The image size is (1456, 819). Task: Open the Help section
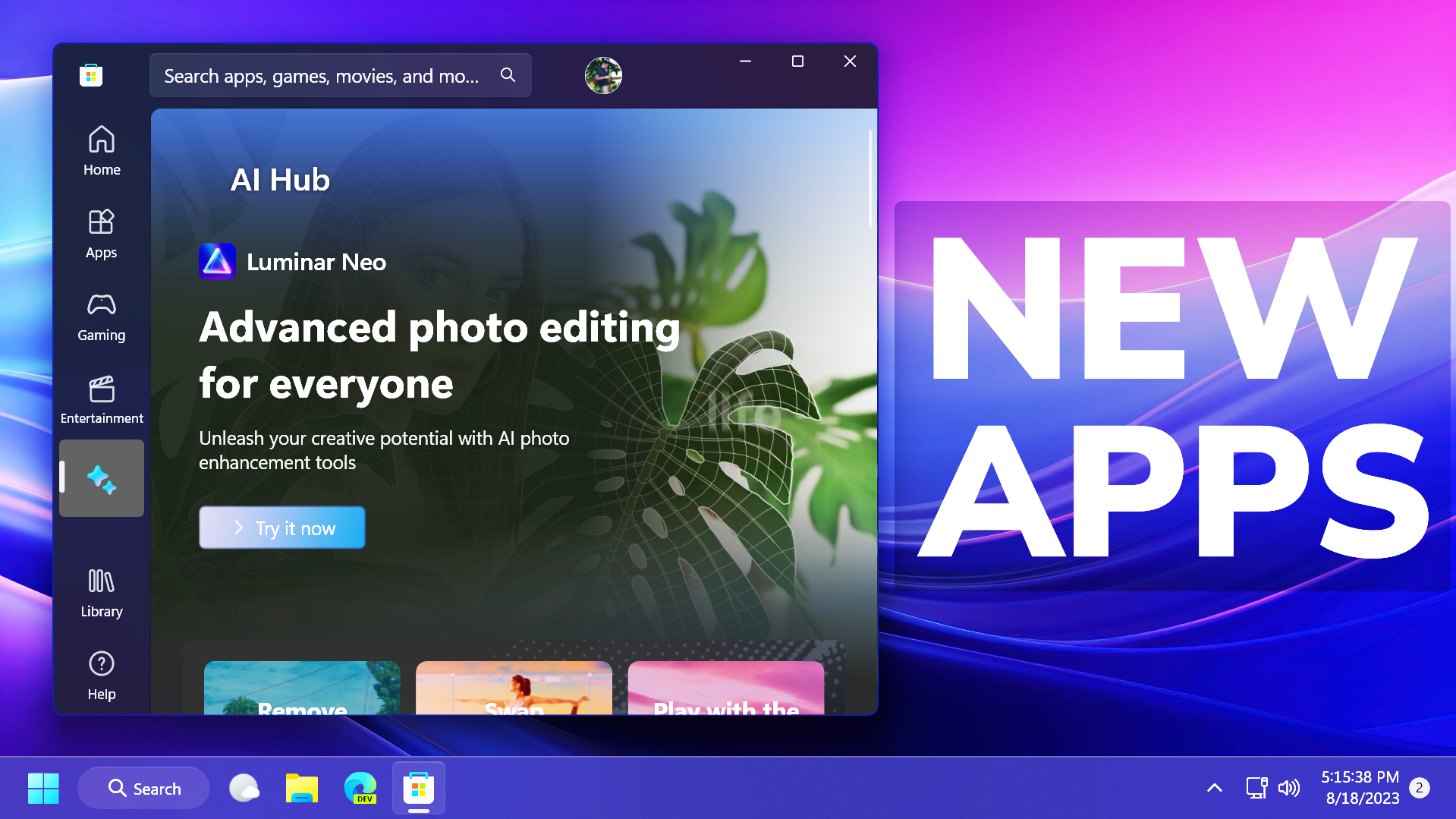click(101, 673)
